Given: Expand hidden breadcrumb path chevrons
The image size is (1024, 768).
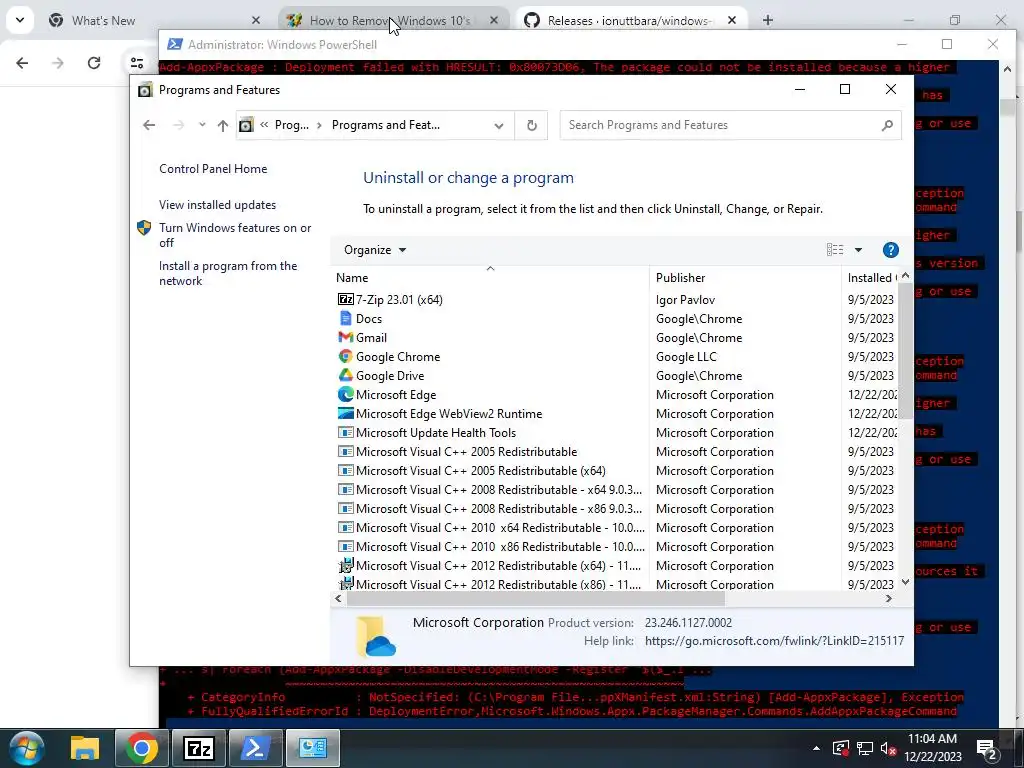Looking at the screenshot, I should [x=264, y=125].
